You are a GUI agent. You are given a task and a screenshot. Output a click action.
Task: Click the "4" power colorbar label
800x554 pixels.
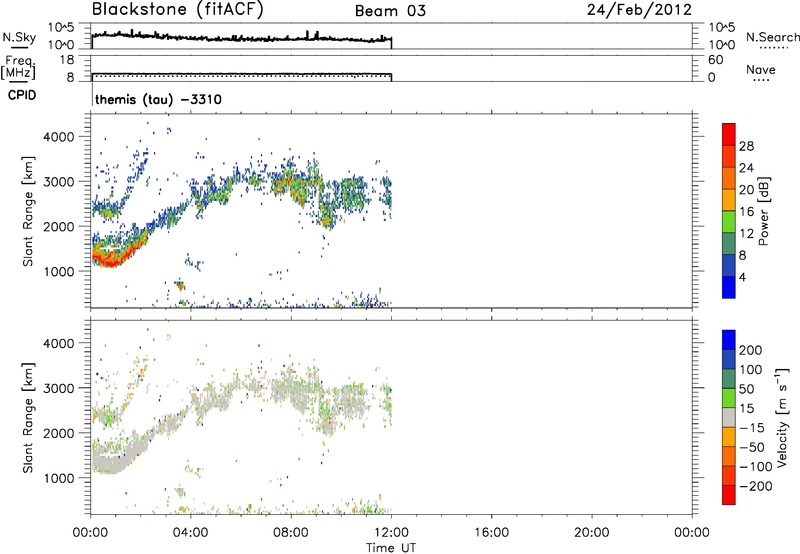[742, 278]
